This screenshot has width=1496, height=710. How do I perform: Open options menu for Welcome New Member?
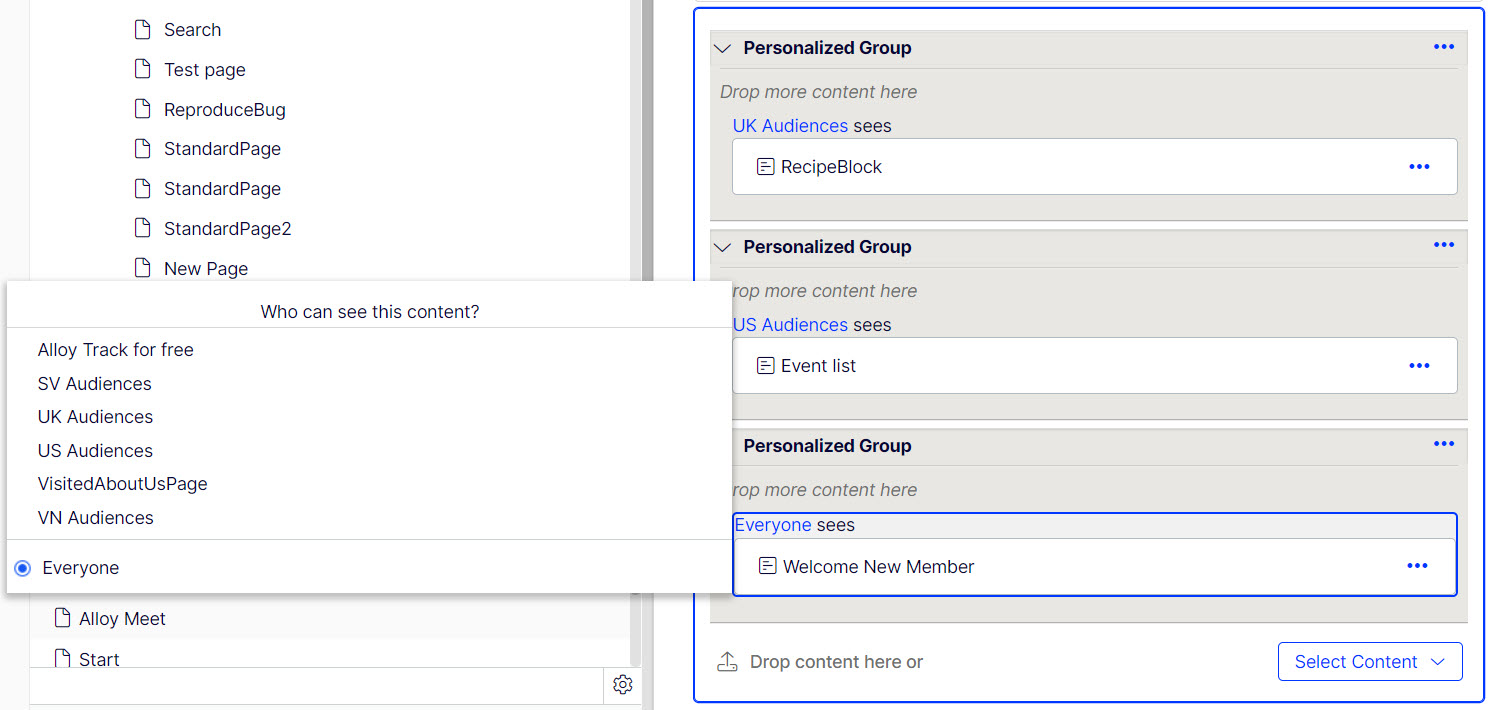tap(1417, 566)
